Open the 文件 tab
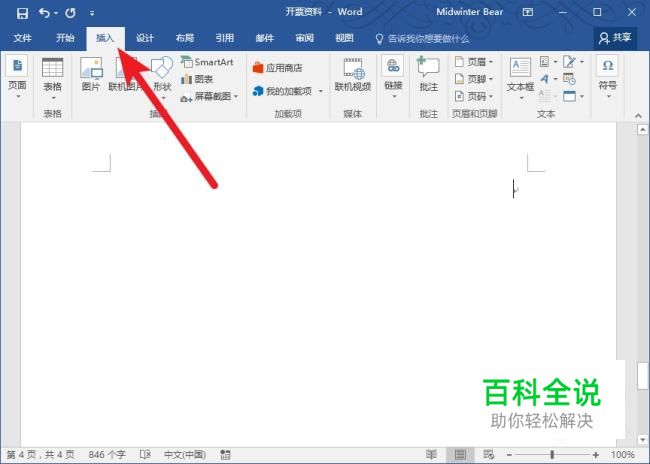This screenshot has height=464, width=650. [x=22, y=38]
